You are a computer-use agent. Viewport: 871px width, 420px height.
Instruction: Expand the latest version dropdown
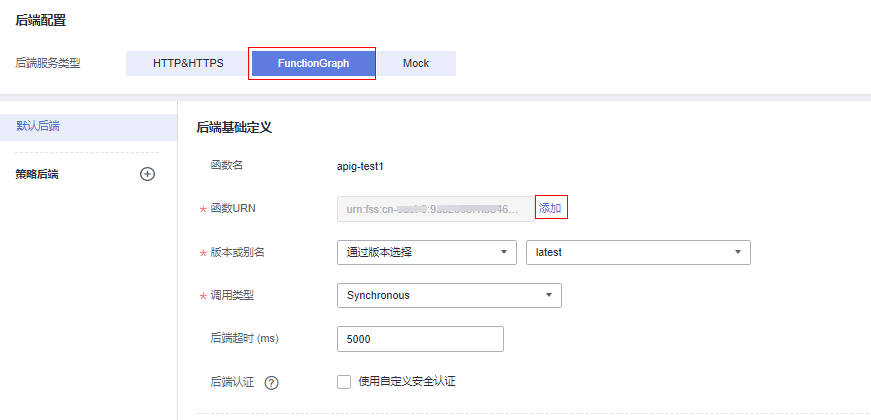click(637, 252)
